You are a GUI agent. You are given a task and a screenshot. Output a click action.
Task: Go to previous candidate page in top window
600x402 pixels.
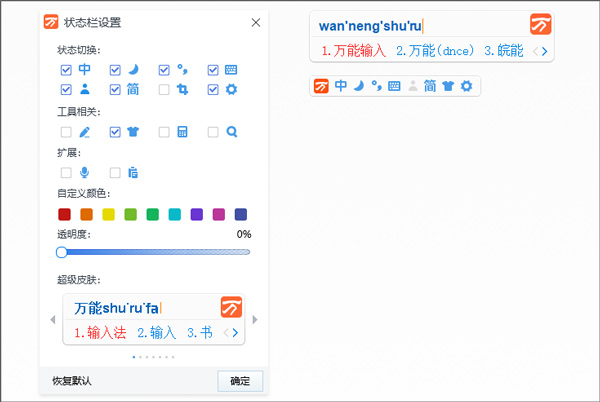coord(535,51)
